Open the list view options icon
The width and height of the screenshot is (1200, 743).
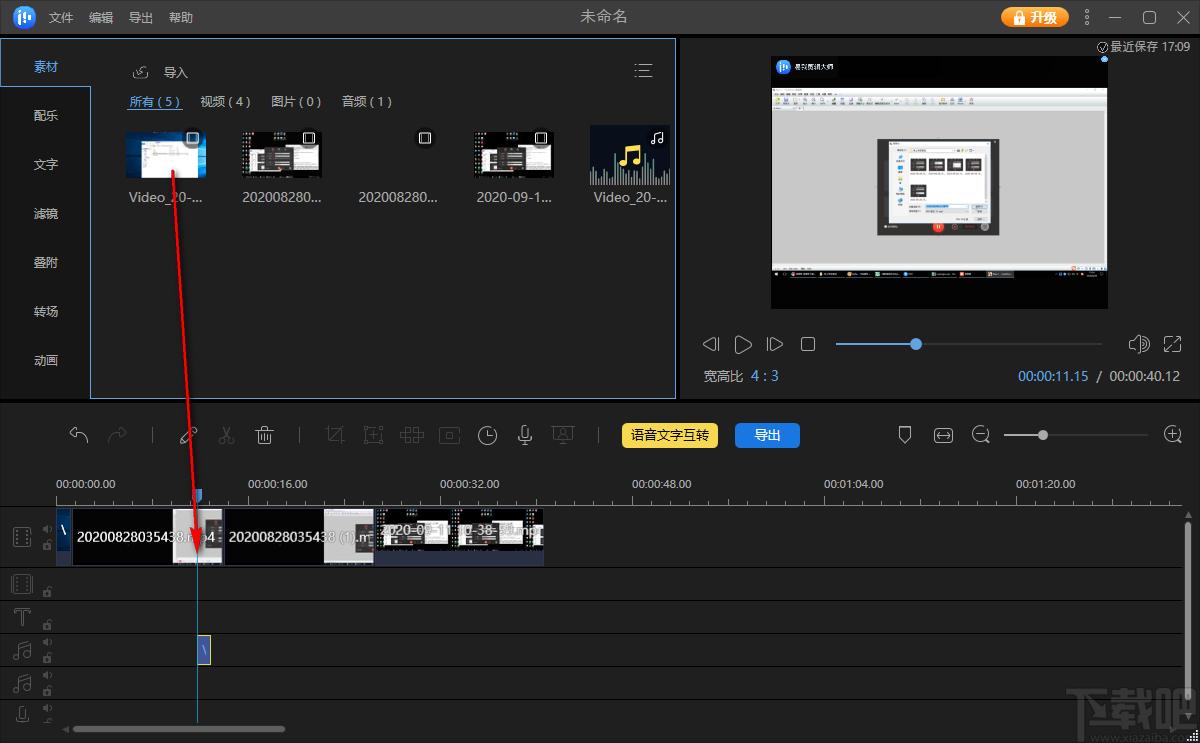pyautogui.click(x=643, y=70)
